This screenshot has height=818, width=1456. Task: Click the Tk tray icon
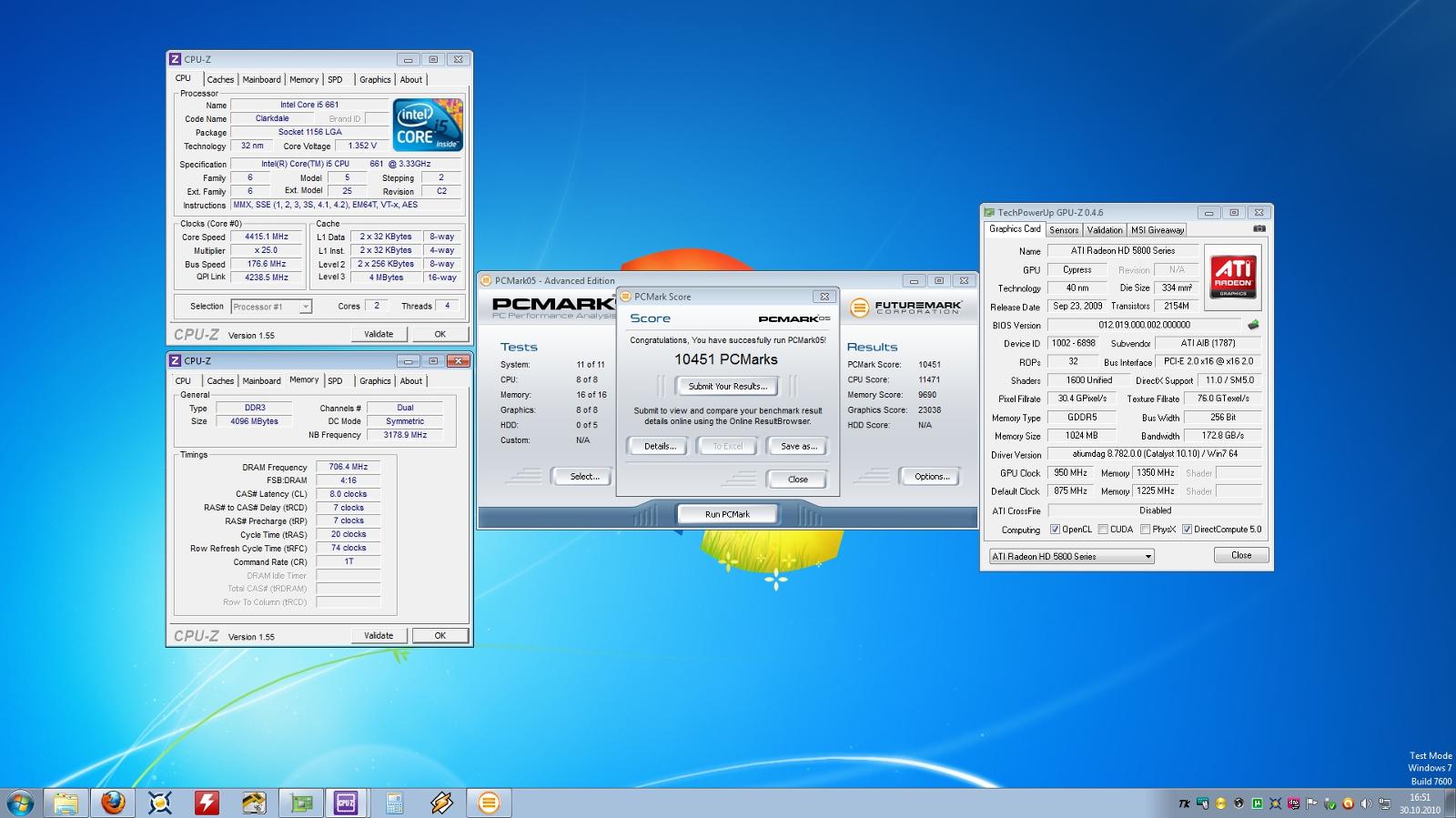point(1184,803)
